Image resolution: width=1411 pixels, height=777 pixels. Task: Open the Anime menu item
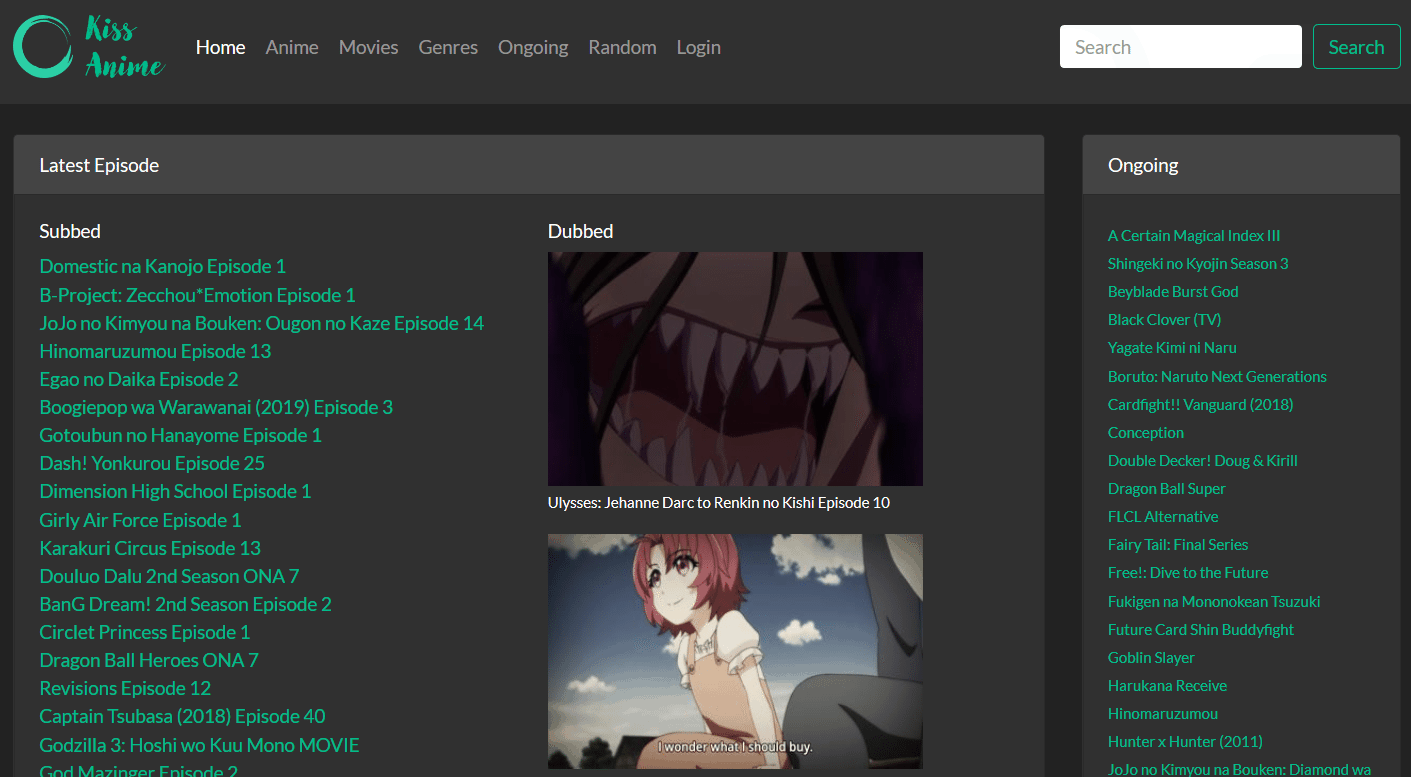tap(292, 47)
